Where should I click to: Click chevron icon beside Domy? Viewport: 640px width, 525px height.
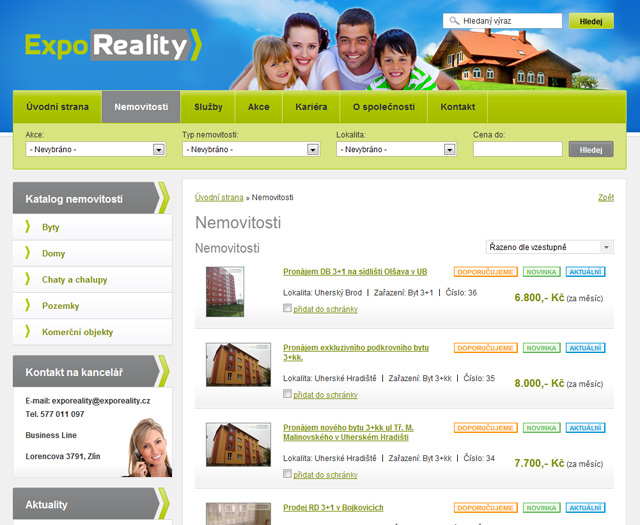pyautogui.click(x=27, y=253)
